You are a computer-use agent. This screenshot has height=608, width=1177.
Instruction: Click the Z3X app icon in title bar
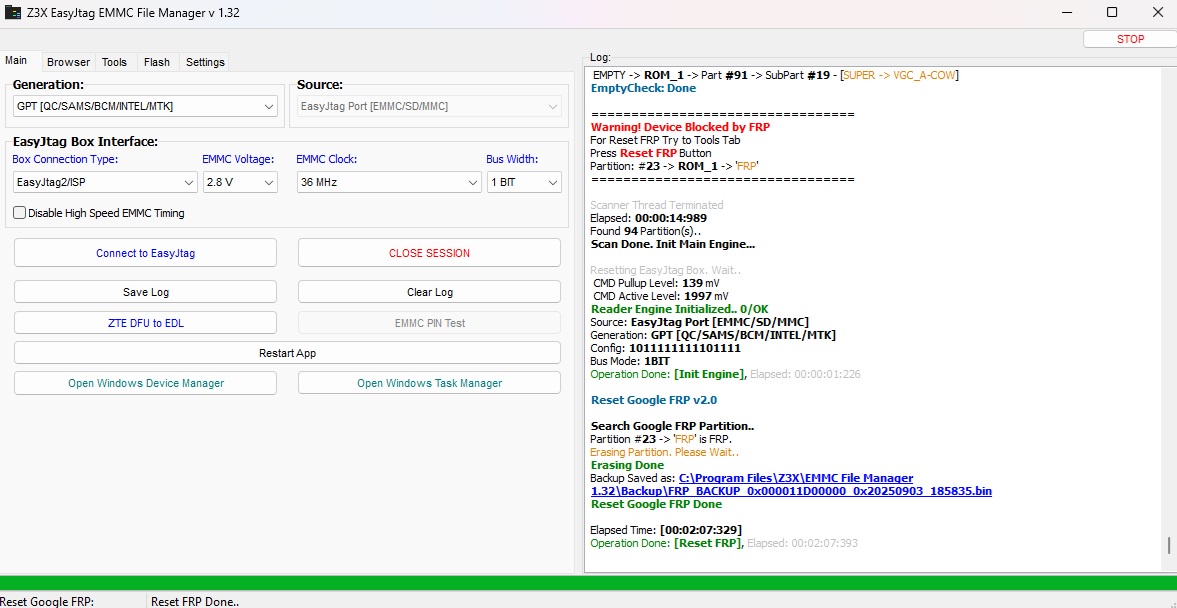pos(14,13)
